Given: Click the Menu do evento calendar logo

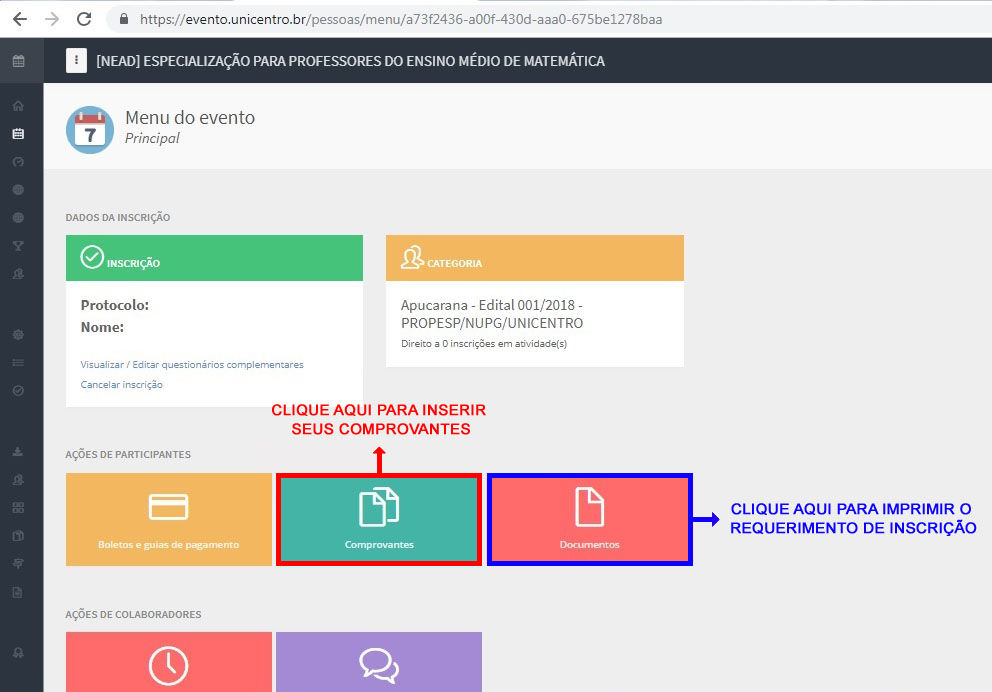Looking at the screenshot, I should 90,130.
